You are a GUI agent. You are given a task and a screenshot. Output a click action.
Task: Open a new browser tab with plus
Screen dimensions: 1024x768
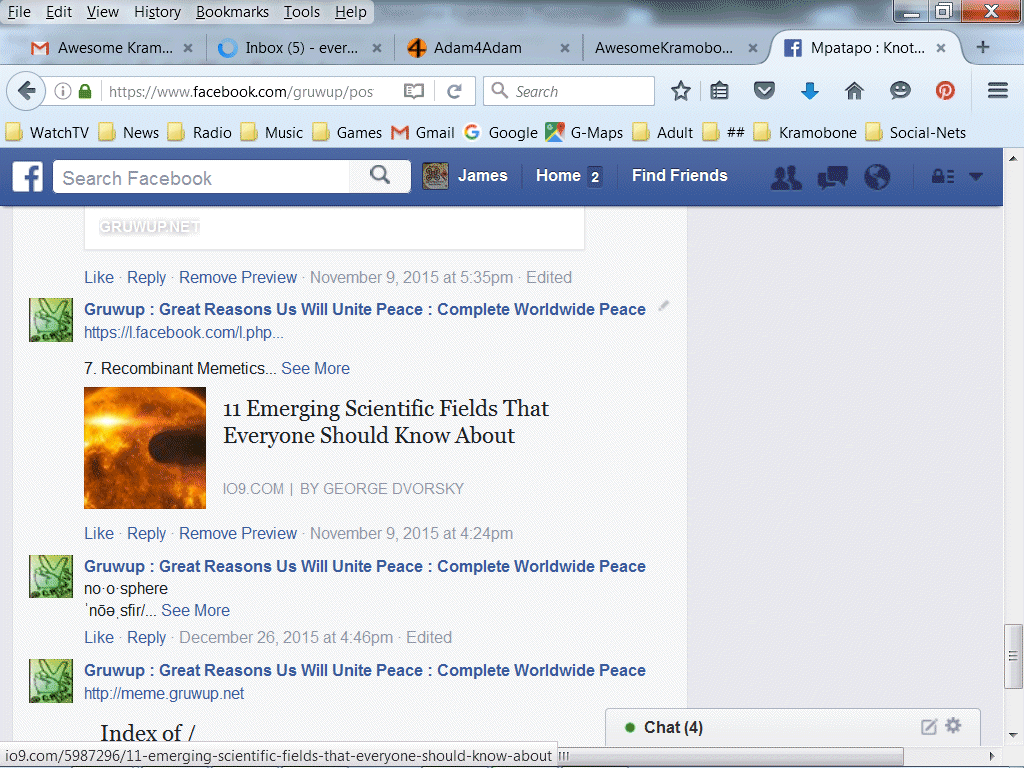coord(983,47)
